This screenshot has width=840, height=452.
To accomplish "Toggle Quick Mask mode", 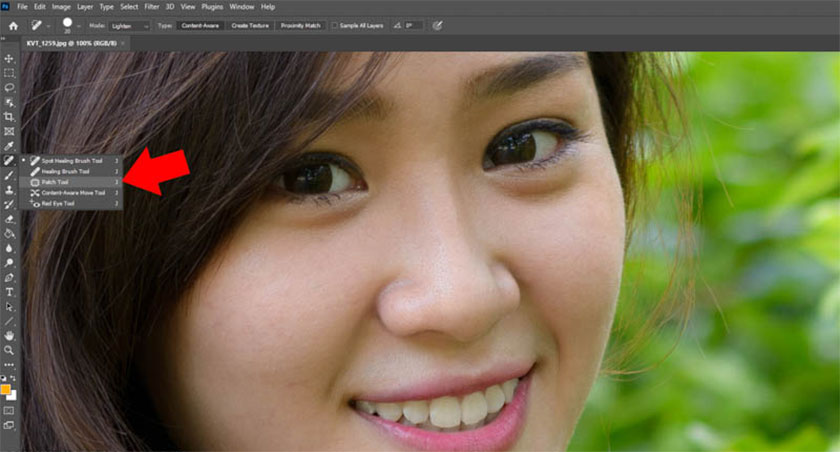I will tap(9, 411).
